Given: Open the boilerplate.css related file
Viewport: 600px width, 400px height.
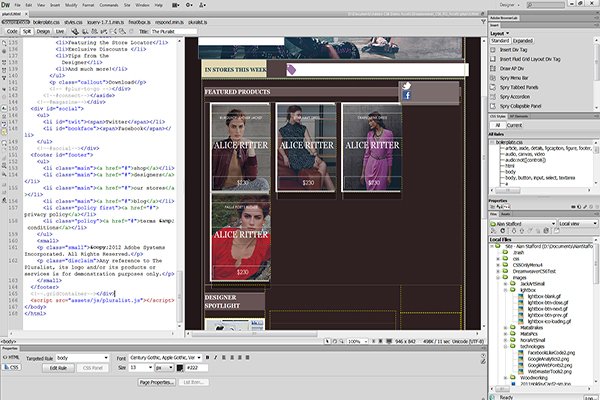Looking at the screenshot, I should point(46,22).
